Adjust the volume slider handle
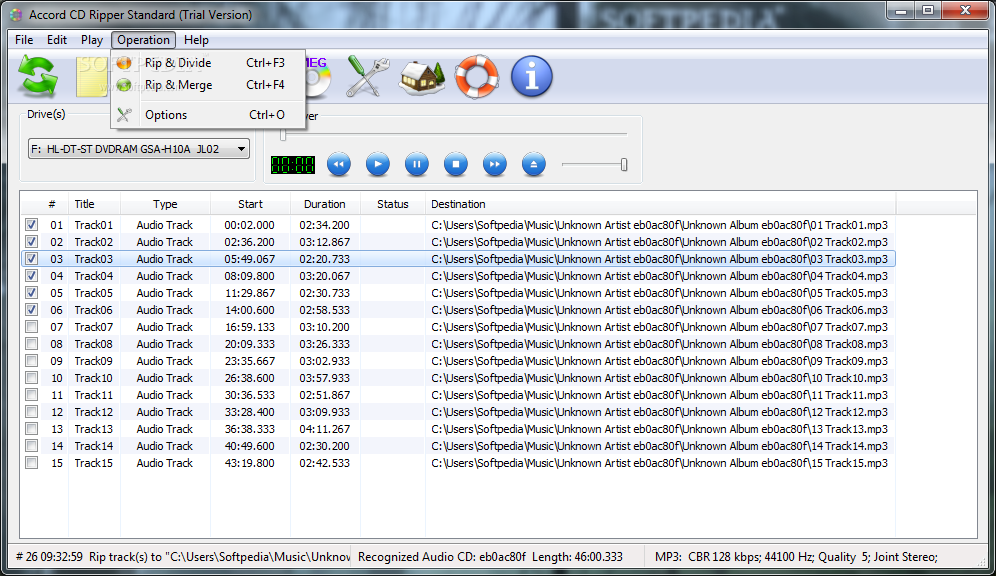The image size is (996, 576). coord(624,164)
